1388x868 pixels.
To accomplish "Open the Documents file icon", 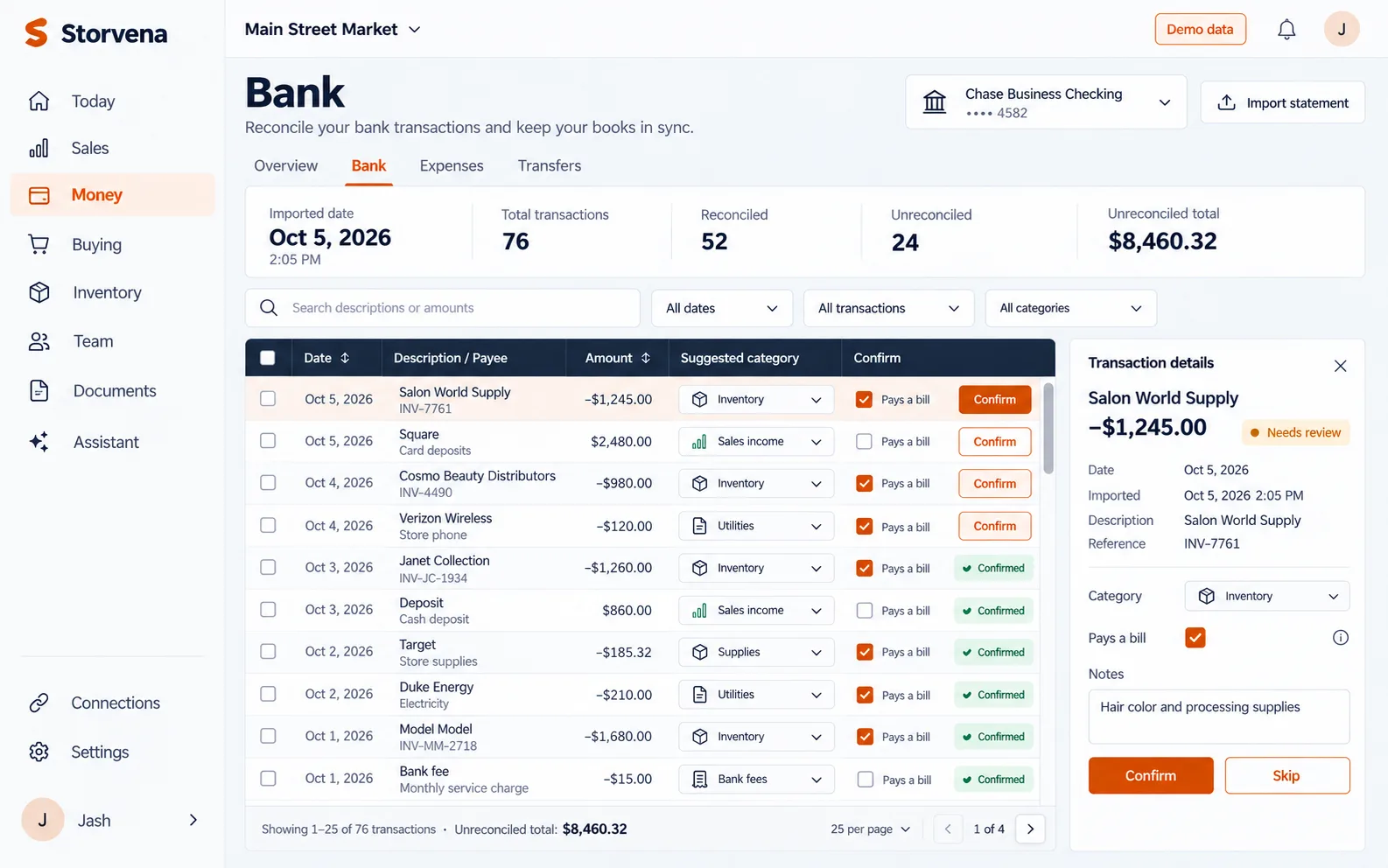I will [x=39, y=390].
